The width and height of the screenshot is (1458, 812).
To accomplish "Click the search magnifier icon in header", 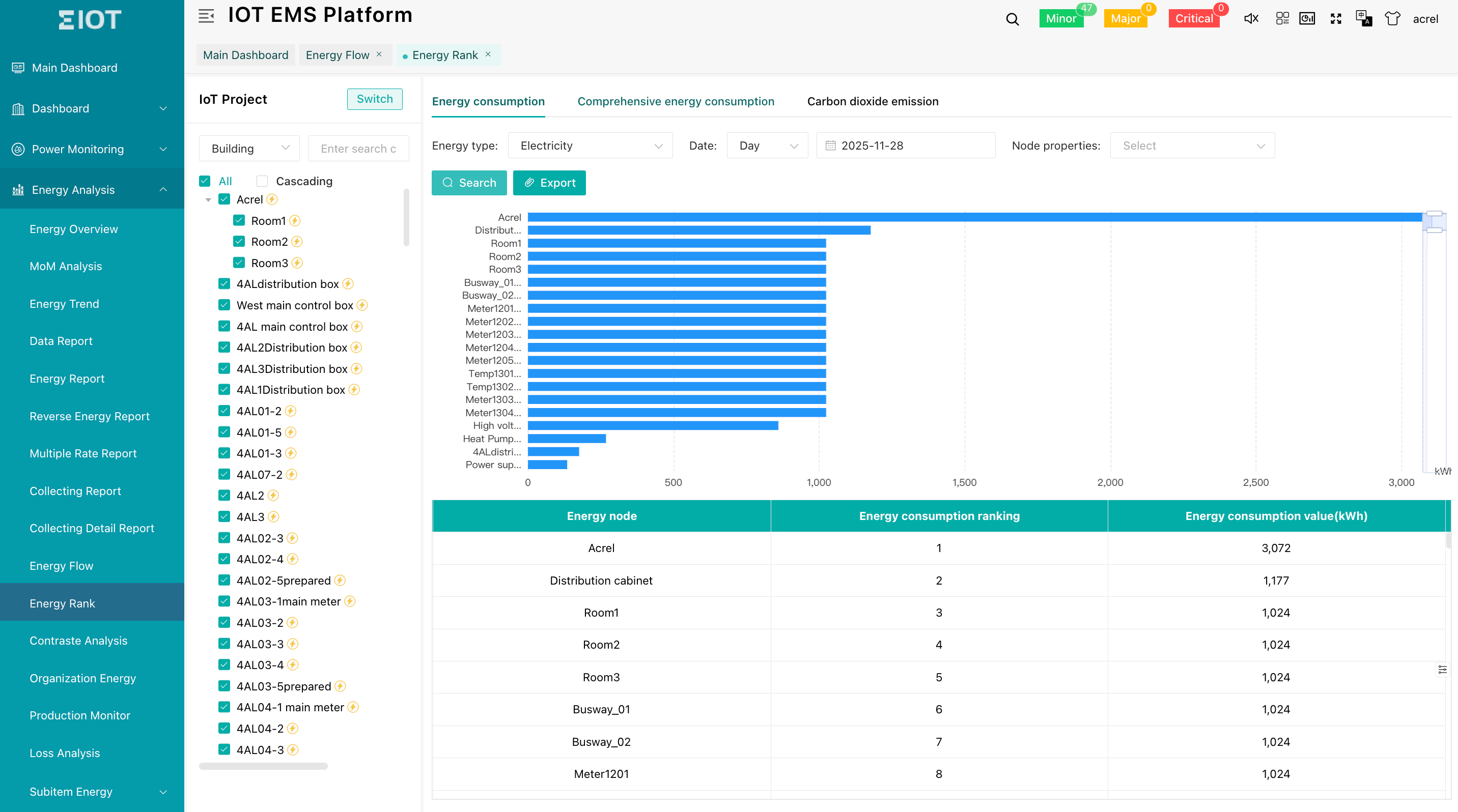I will click(x=1012, y=19).
